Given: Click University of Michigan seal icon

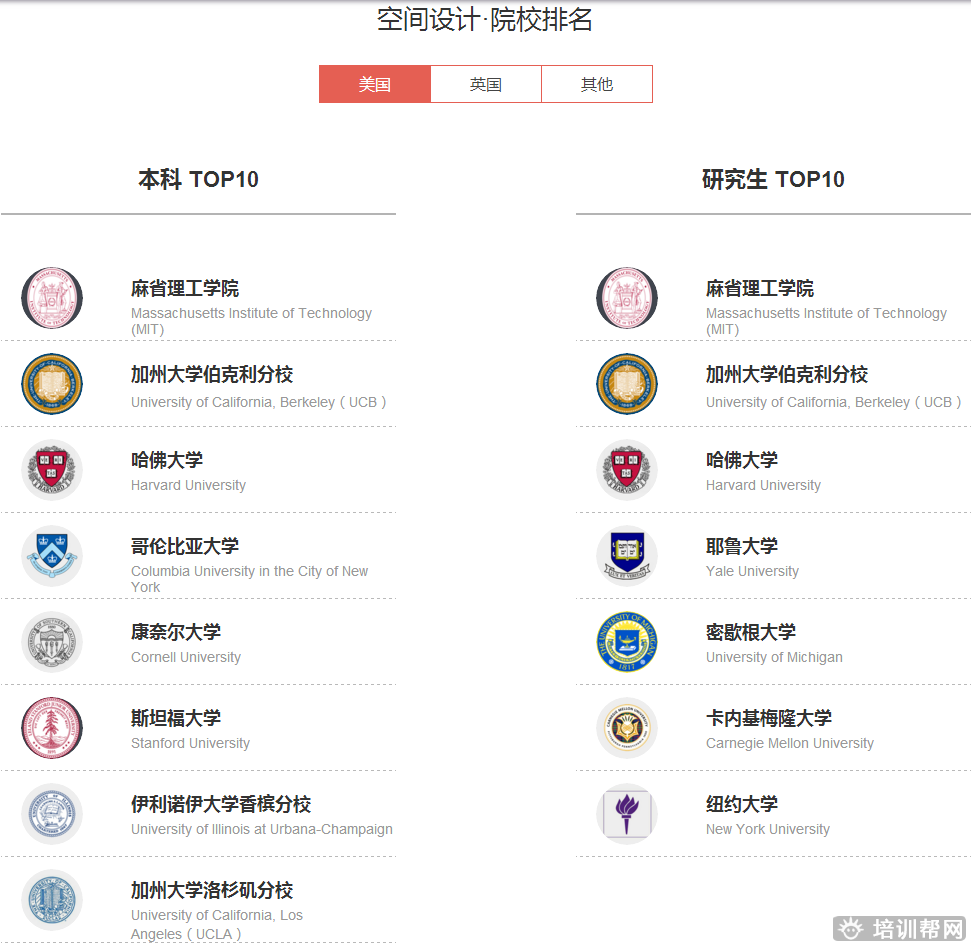Looking at the screenshot, I should pos(627,642).
